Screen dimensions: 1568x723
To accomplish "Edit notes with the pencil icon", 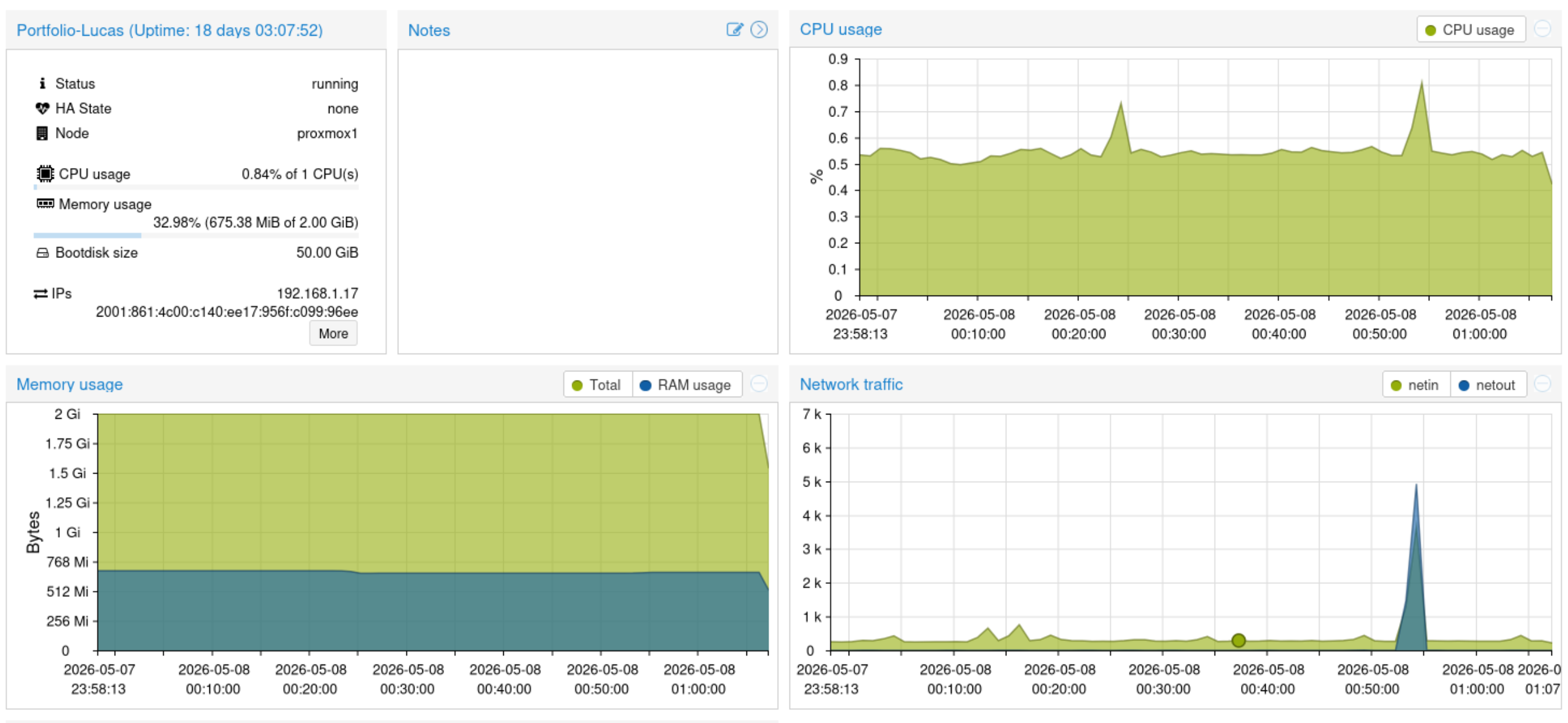I will 735,30.
